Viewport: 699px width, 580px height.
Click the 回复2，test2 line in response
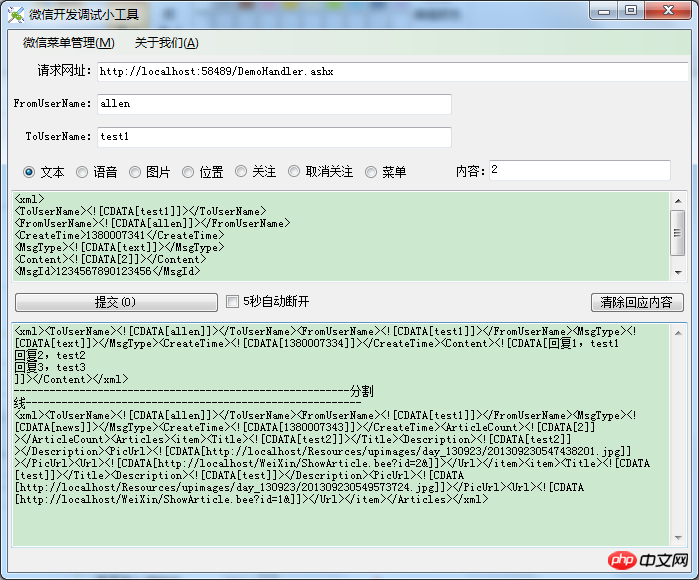(x=50, y=356)
